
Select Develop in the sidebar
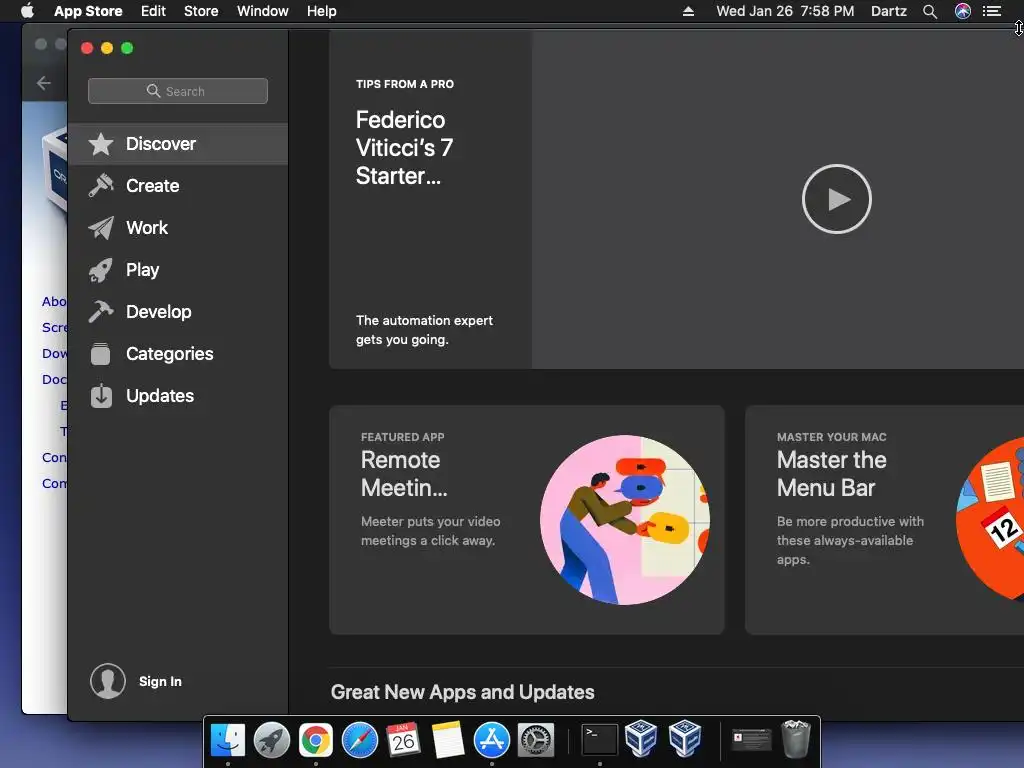[178, 312]
